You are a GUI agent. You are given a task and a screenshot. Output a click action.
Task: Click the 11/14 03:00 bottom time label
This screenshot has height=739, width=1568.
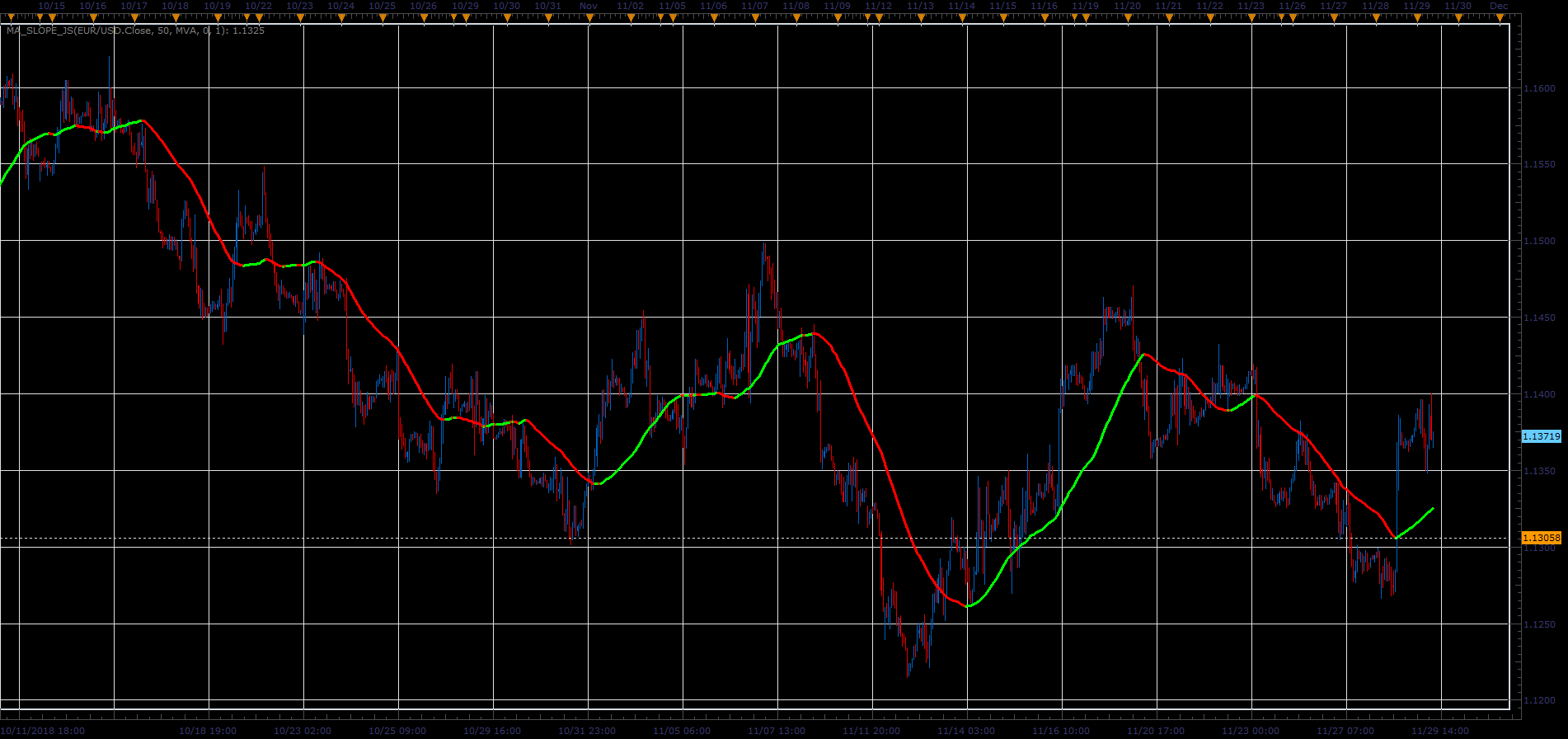[x=966, y=731]
